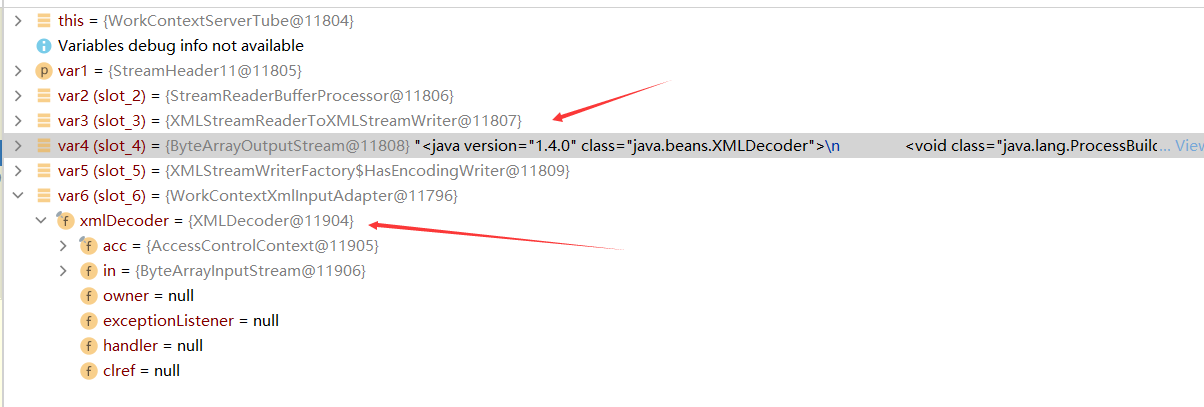This screenshot has width=1204, height=407.
Task: Click the info icon beside debug info message
Action: coord(43,45)
